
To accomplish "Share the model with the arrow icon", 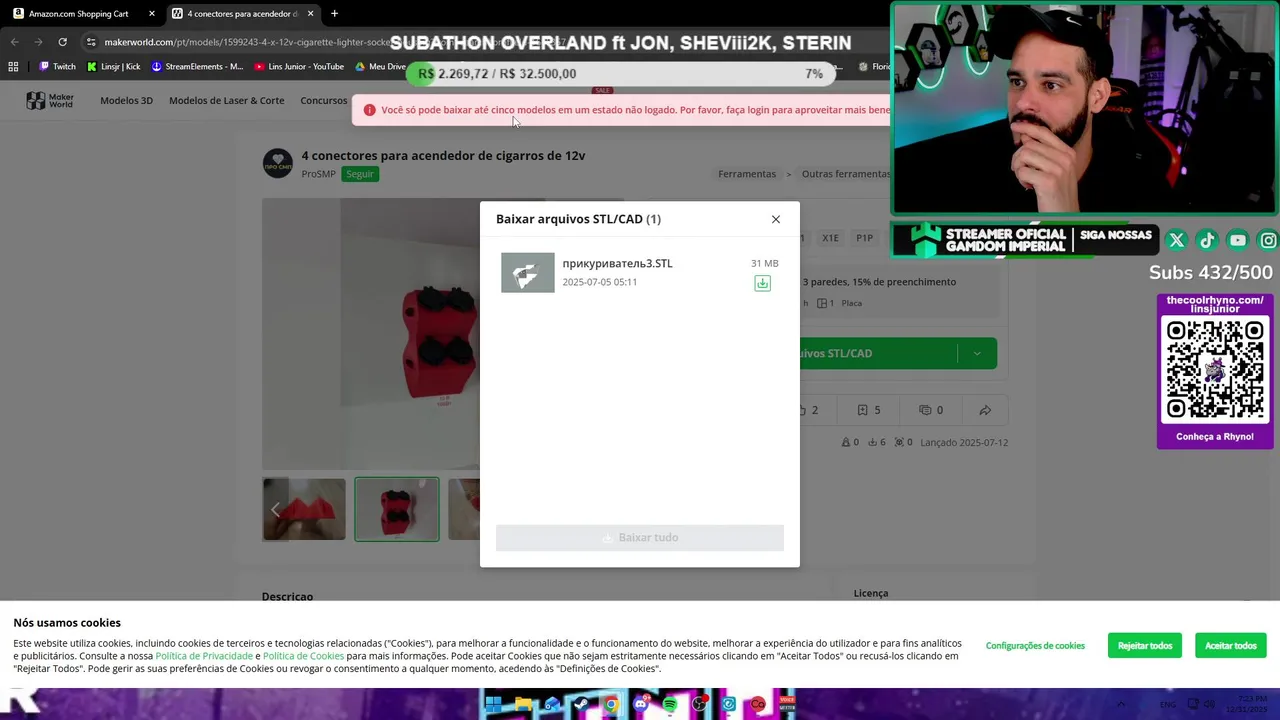I will [985, 410].
